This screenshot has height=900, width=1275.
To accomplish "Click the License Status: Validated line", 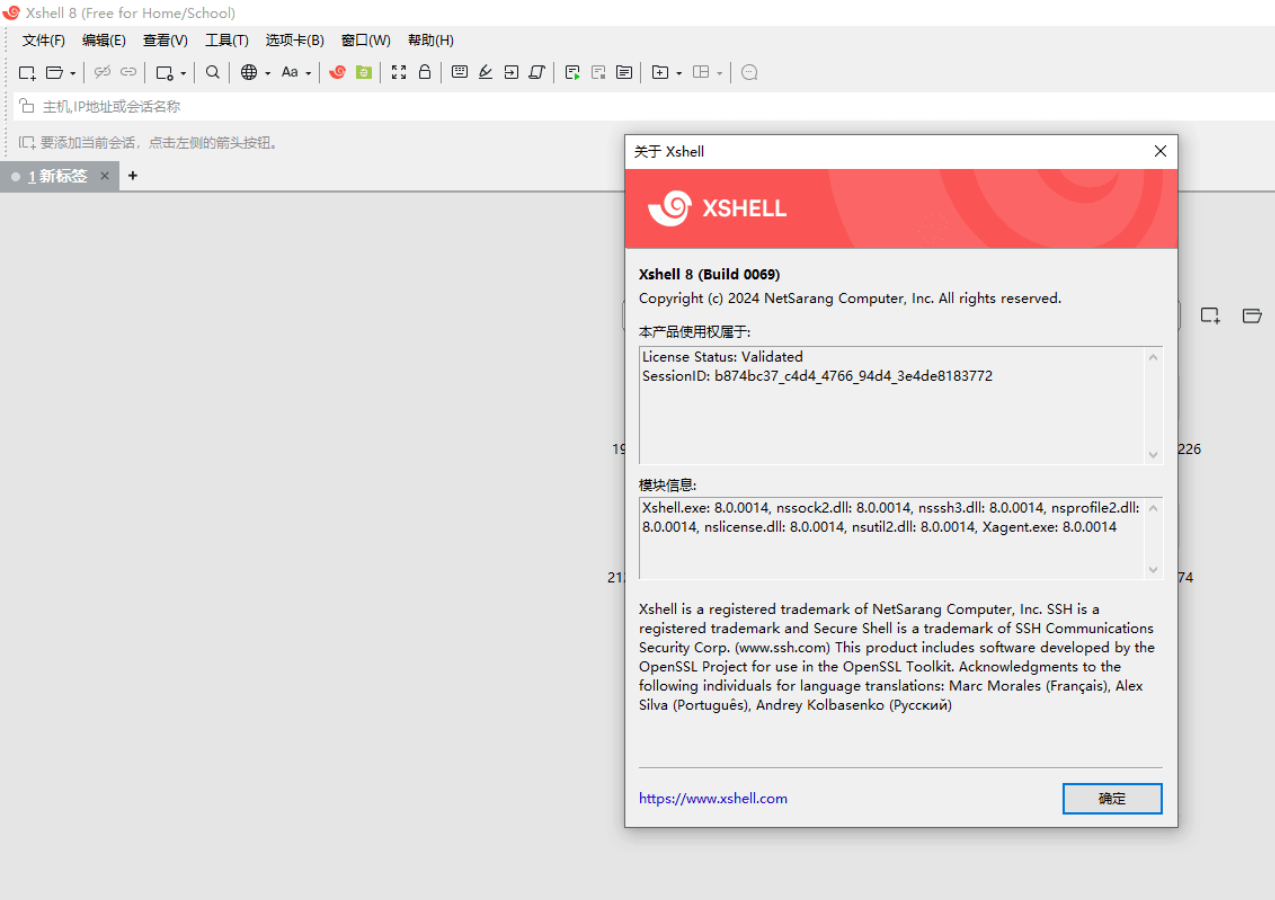I will (722, 356).
